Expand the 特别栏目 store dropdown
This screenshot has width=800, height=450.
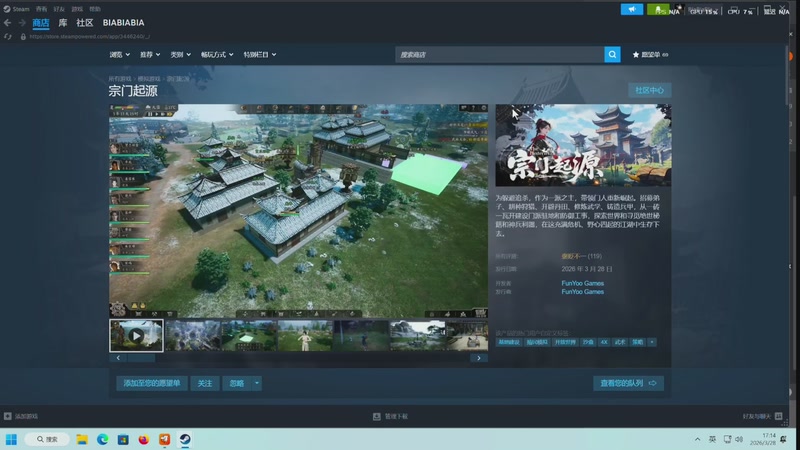click(x=260, y=55)
